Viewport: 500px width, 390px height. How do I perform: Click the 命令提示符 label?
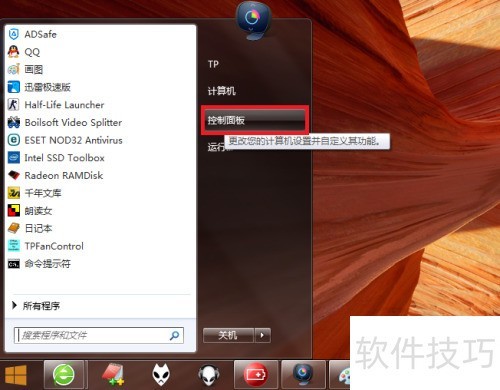click(48, 264)
